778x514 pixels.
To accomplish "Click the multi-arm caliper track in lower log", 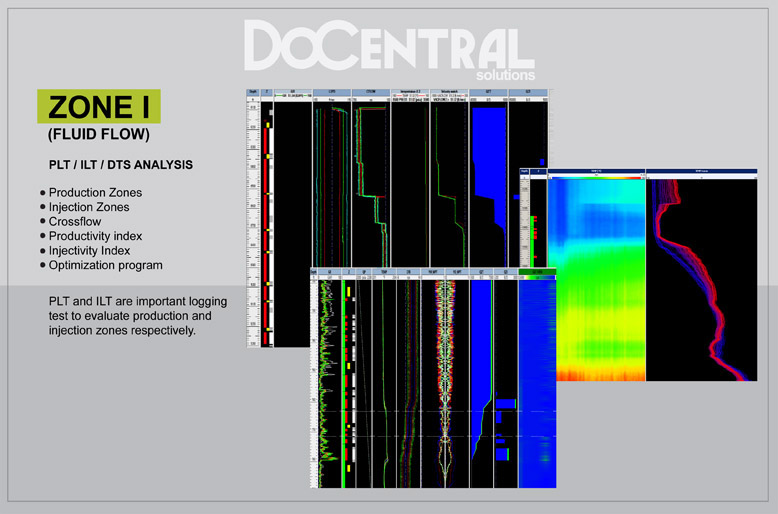I will click(x=446, y=380).
